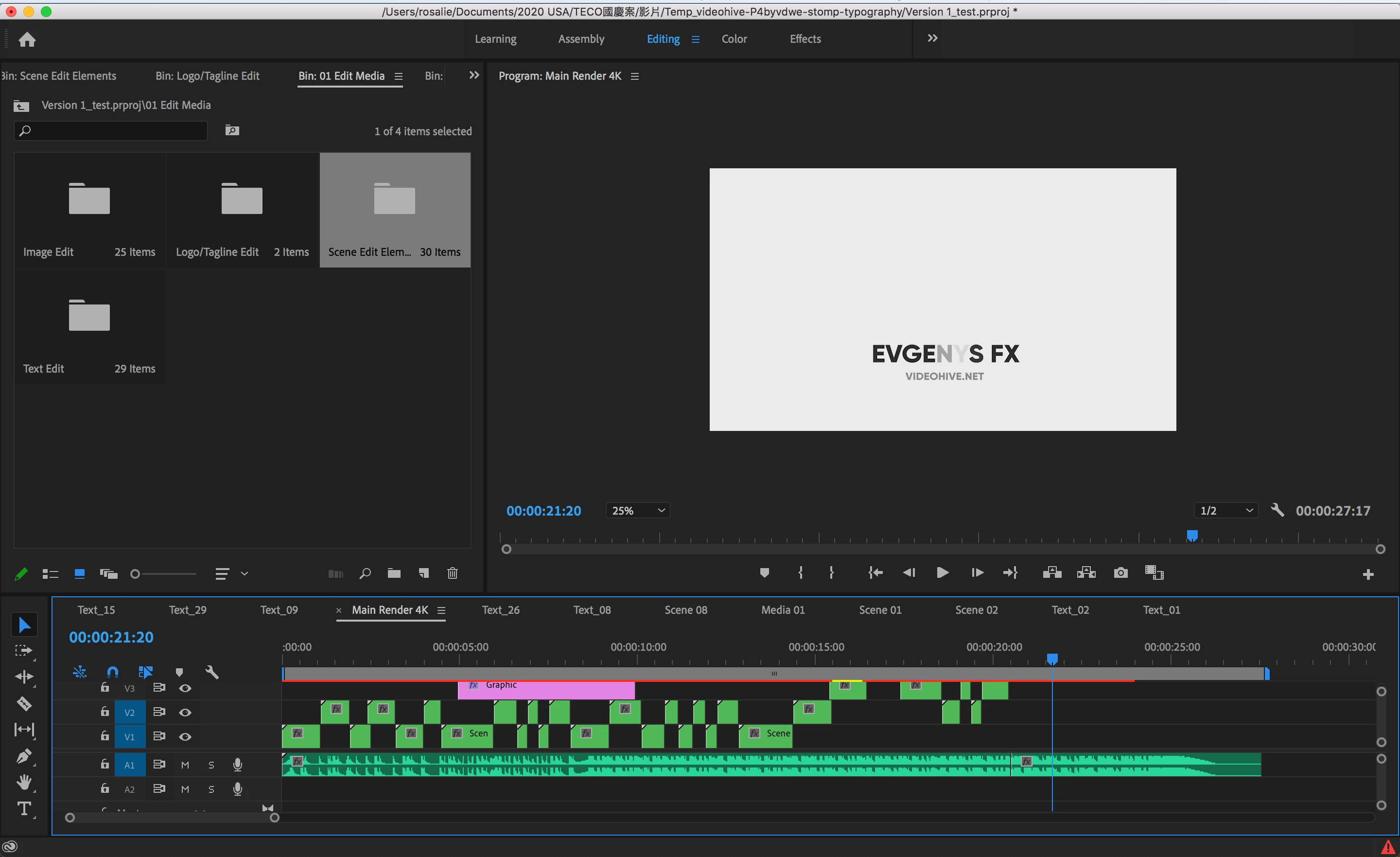The width and height of the screenshot is (1400, 857).
Task: Select the Type tool
Action: 24,808
